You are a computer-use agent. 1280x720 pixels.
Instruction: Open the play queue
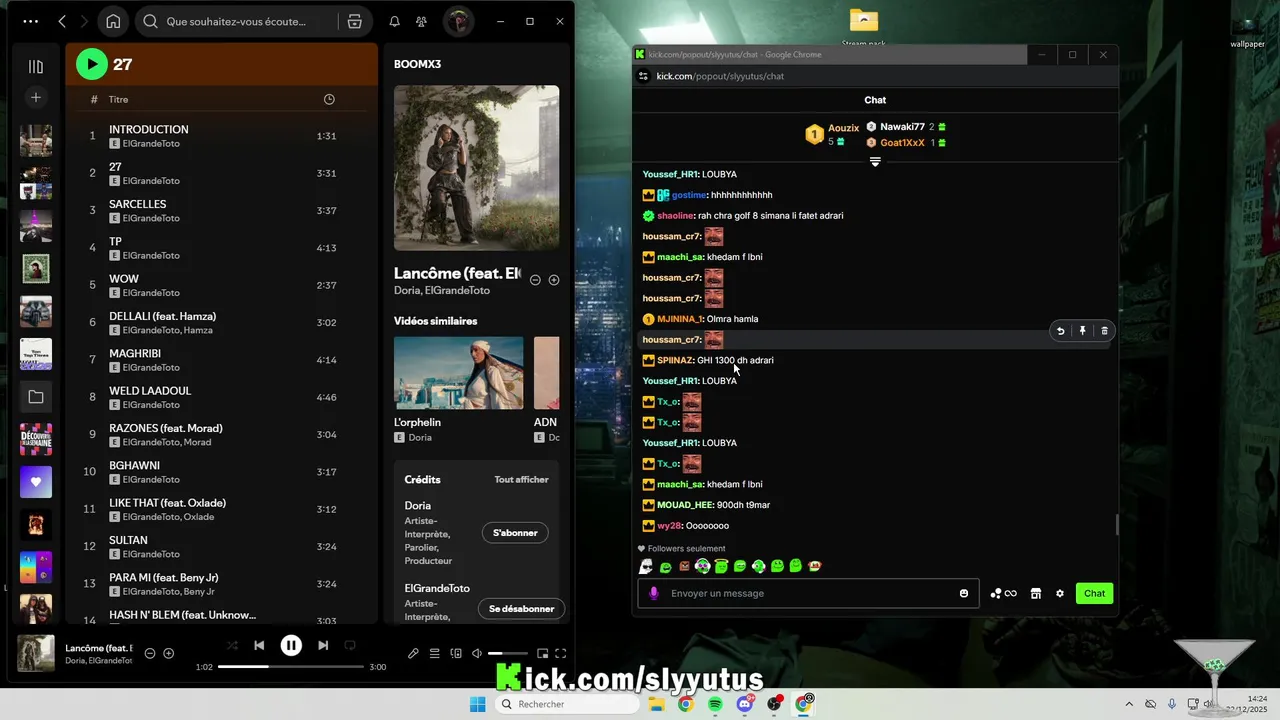(x=434, y=654)
